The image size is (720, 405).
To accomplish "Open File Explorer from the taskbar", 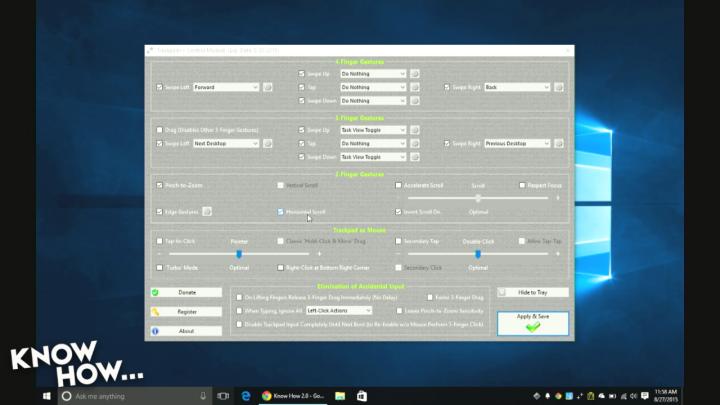I will tap(340, 396).
